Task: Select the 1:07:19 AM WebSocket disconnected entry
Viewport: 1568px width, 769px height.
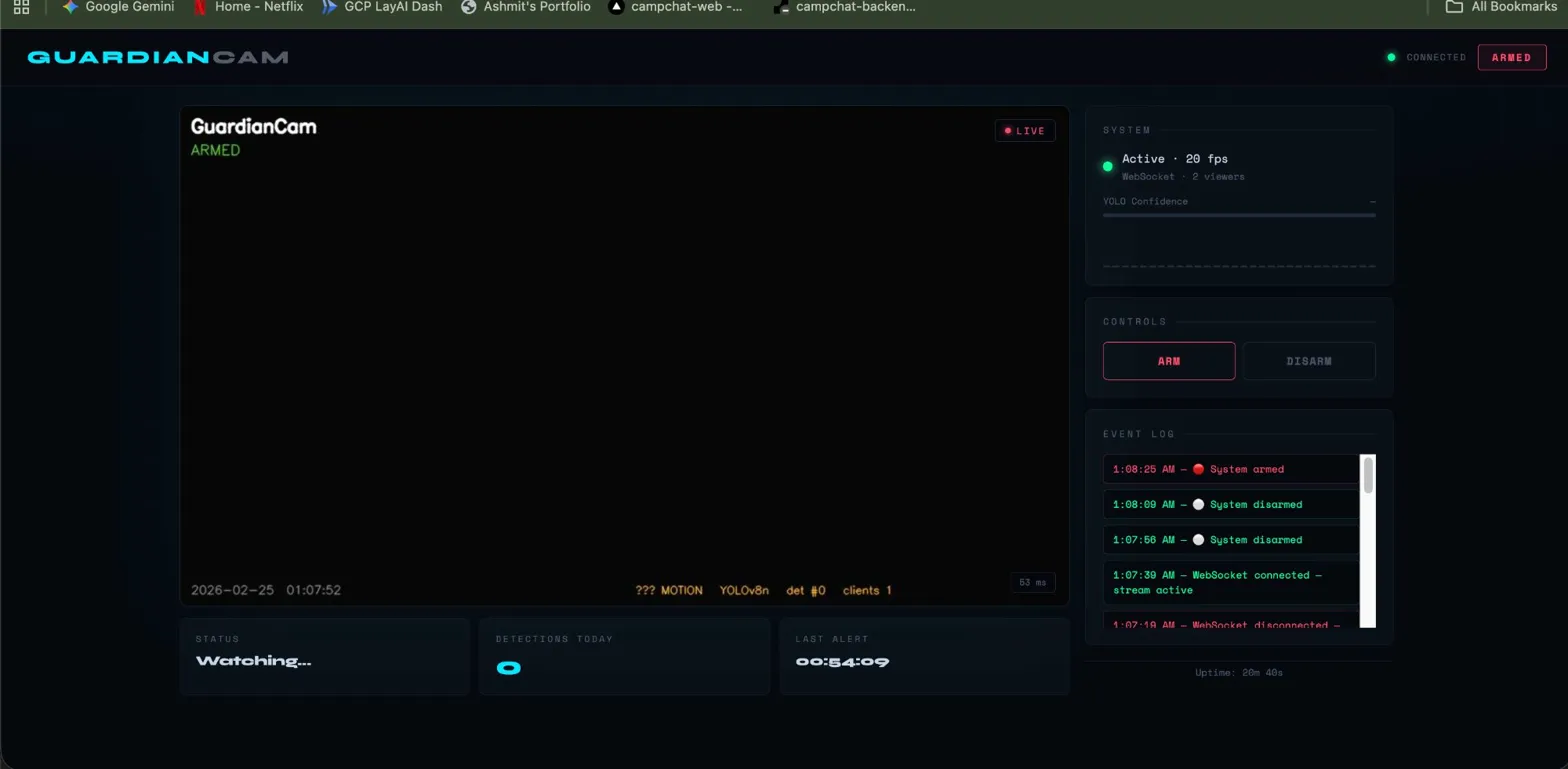Action: click(x=1231, y=621)
